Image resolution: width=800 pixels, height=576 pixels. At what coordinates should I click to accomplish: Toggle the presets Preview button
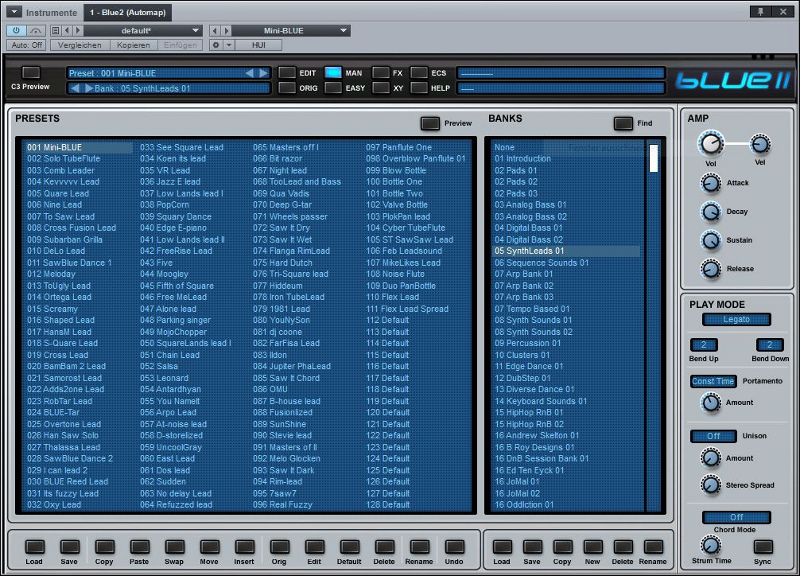[x=430, y=123]
